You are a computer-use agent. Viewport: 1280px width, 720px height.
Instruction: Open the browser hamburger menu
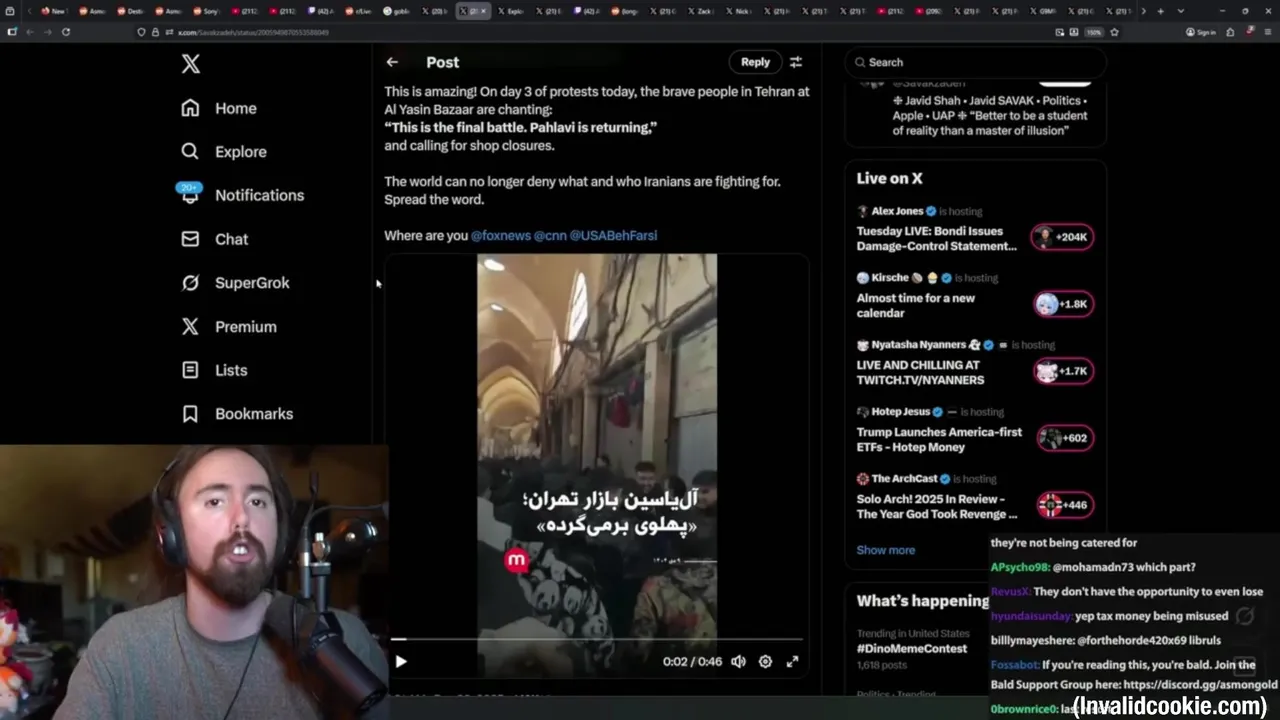[1267, 32]
